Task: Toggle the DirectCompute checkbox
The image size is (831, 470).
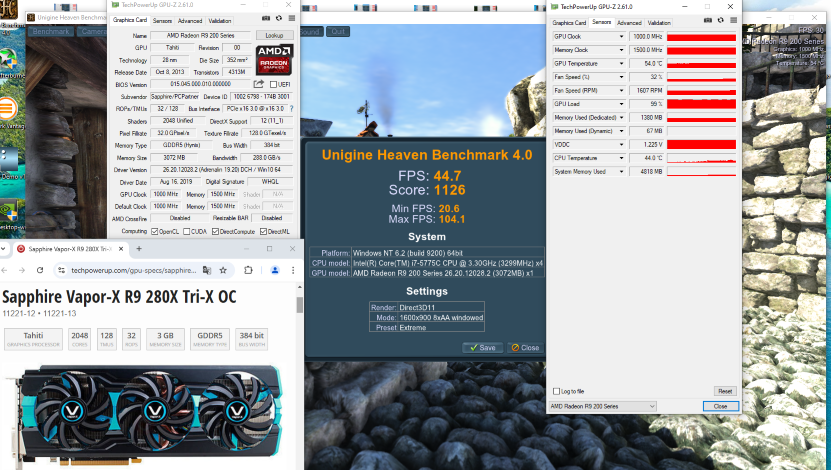Action: (215, 232)
